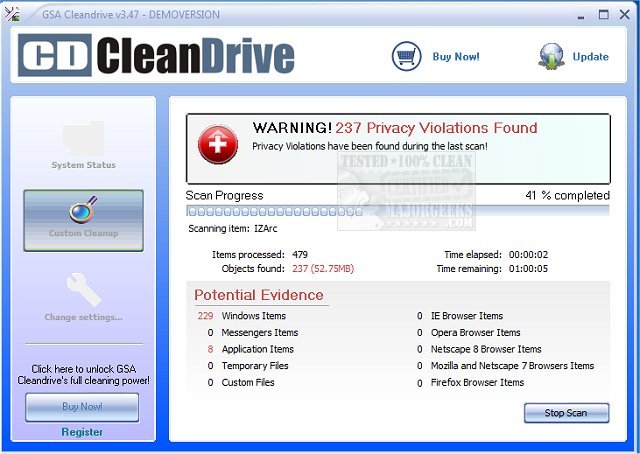
Task: Open the Register link
Action: 82,432
